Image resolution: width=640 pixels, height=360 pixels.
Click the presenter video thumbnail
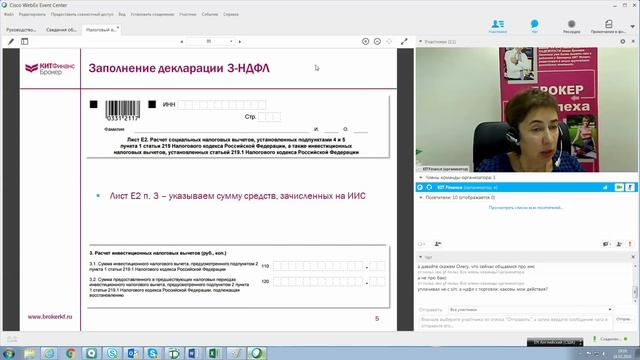point(526,109)
